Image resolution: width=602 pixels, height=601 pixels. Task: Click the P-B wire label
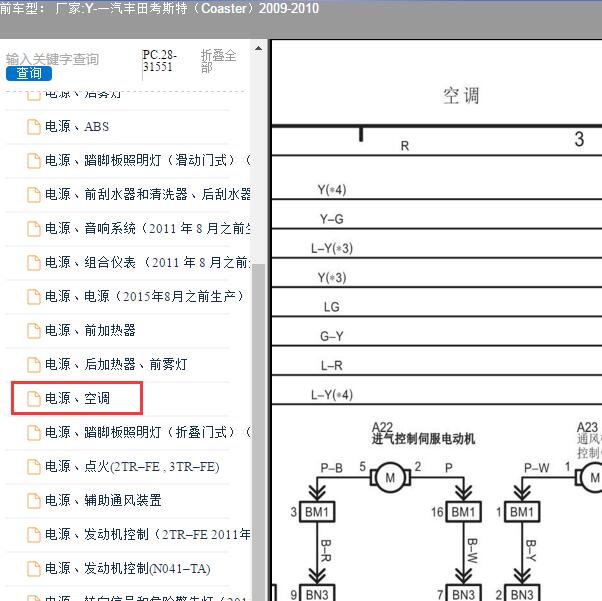pos(332,468)
